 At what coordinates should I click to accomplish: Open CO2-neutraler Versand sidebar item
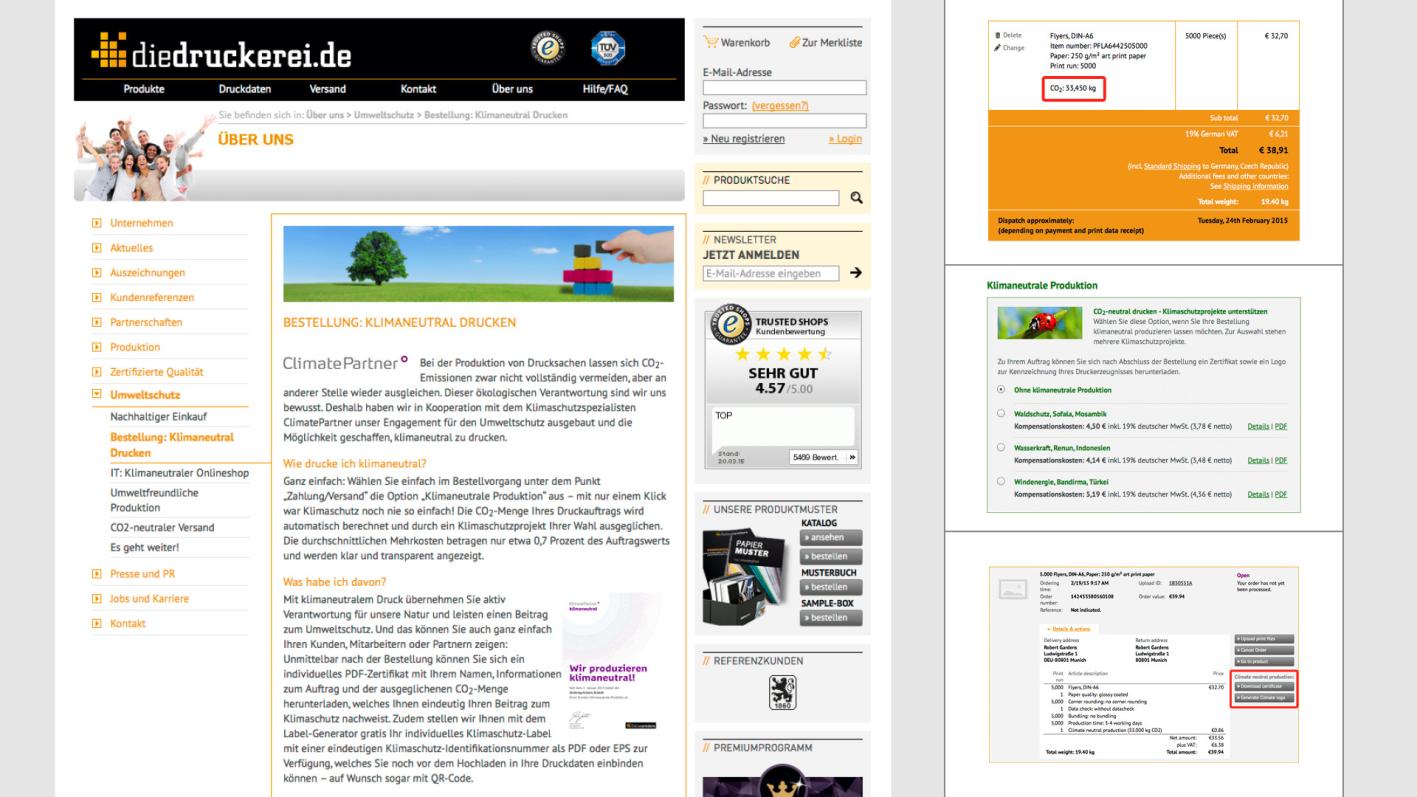[162, 527]
